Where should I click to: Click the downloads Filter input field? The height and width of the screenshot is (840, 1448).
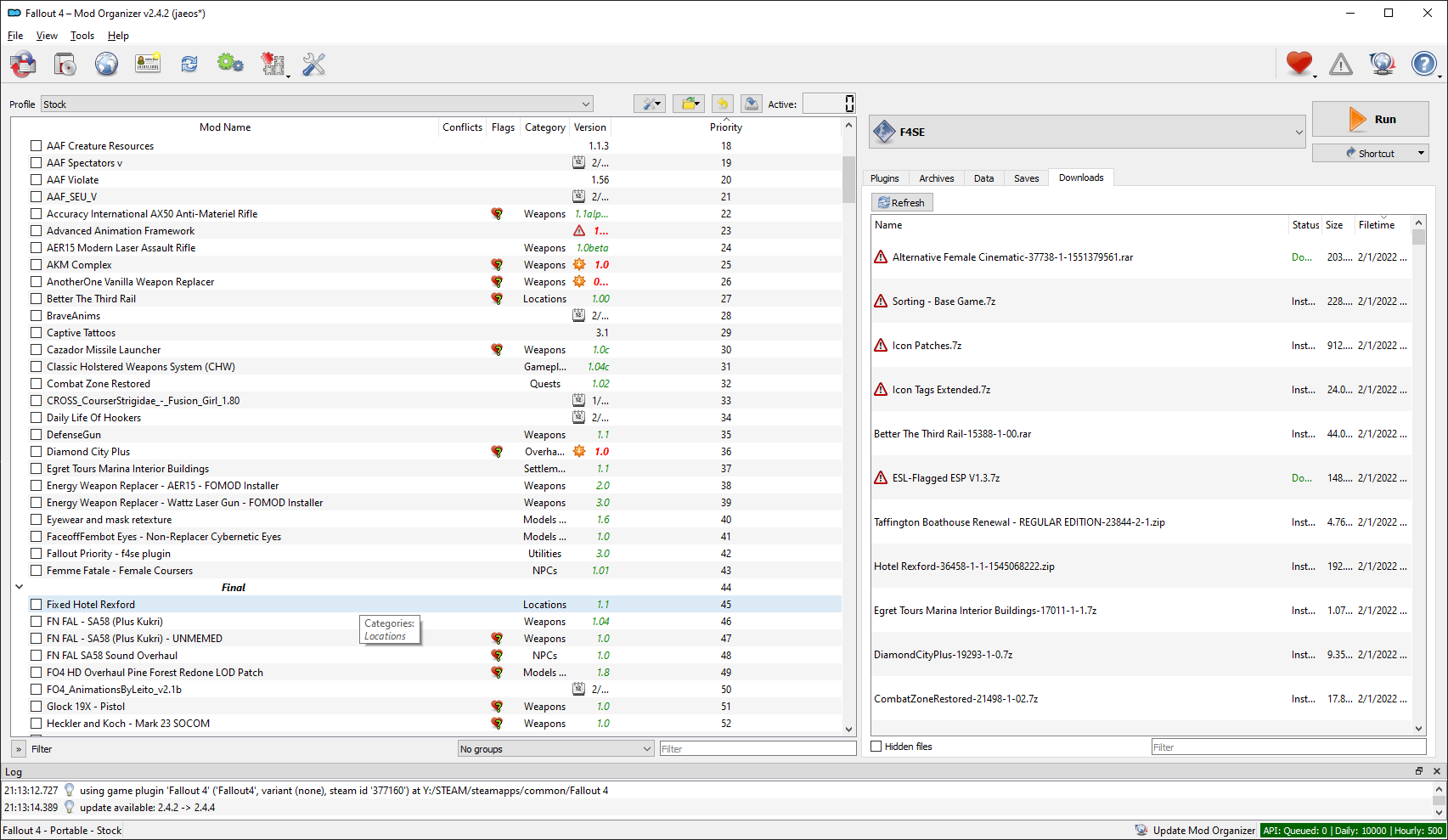1288,747
